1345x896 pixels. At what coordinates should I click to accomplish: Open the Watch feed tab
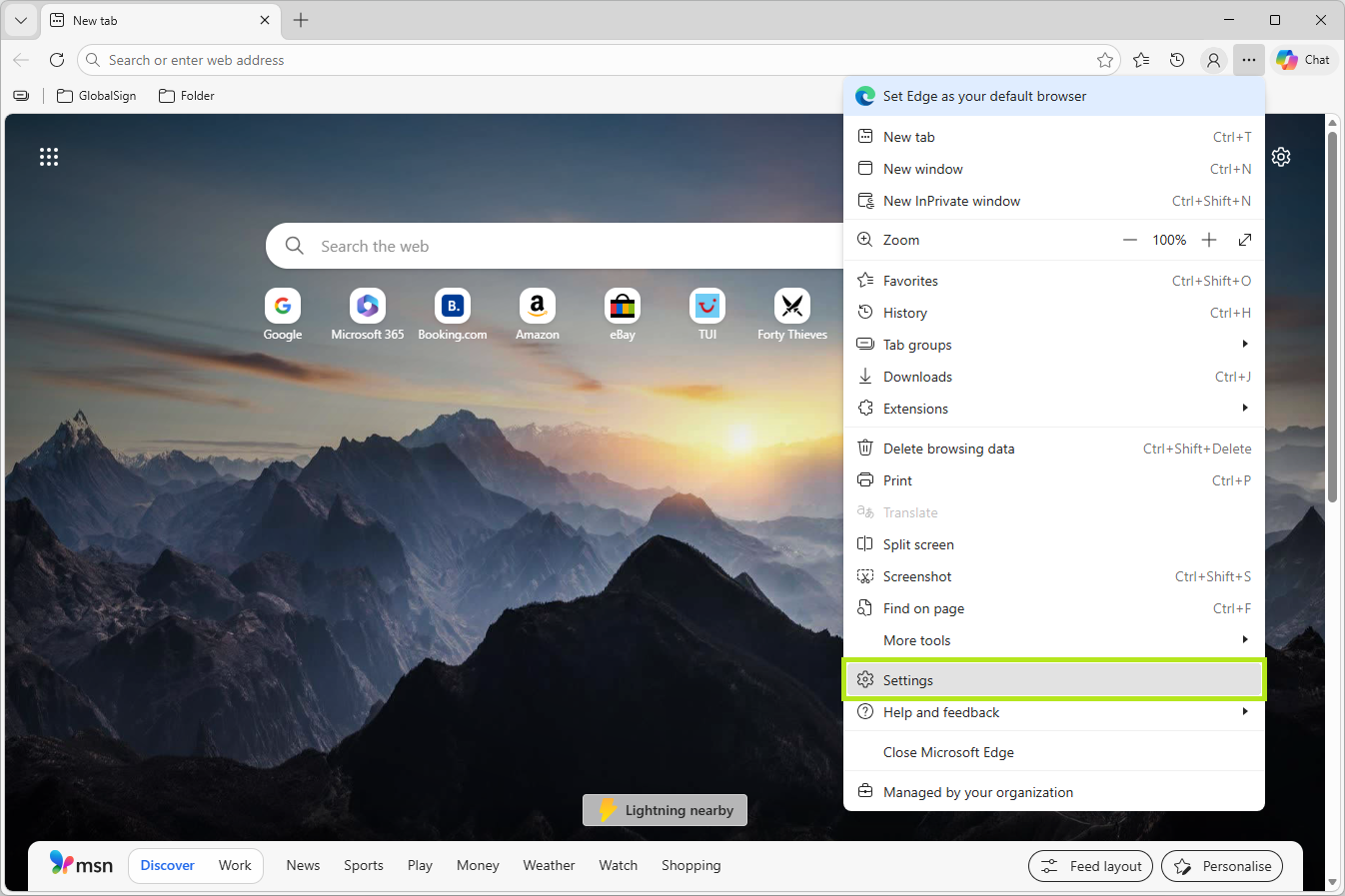point(619,865)
